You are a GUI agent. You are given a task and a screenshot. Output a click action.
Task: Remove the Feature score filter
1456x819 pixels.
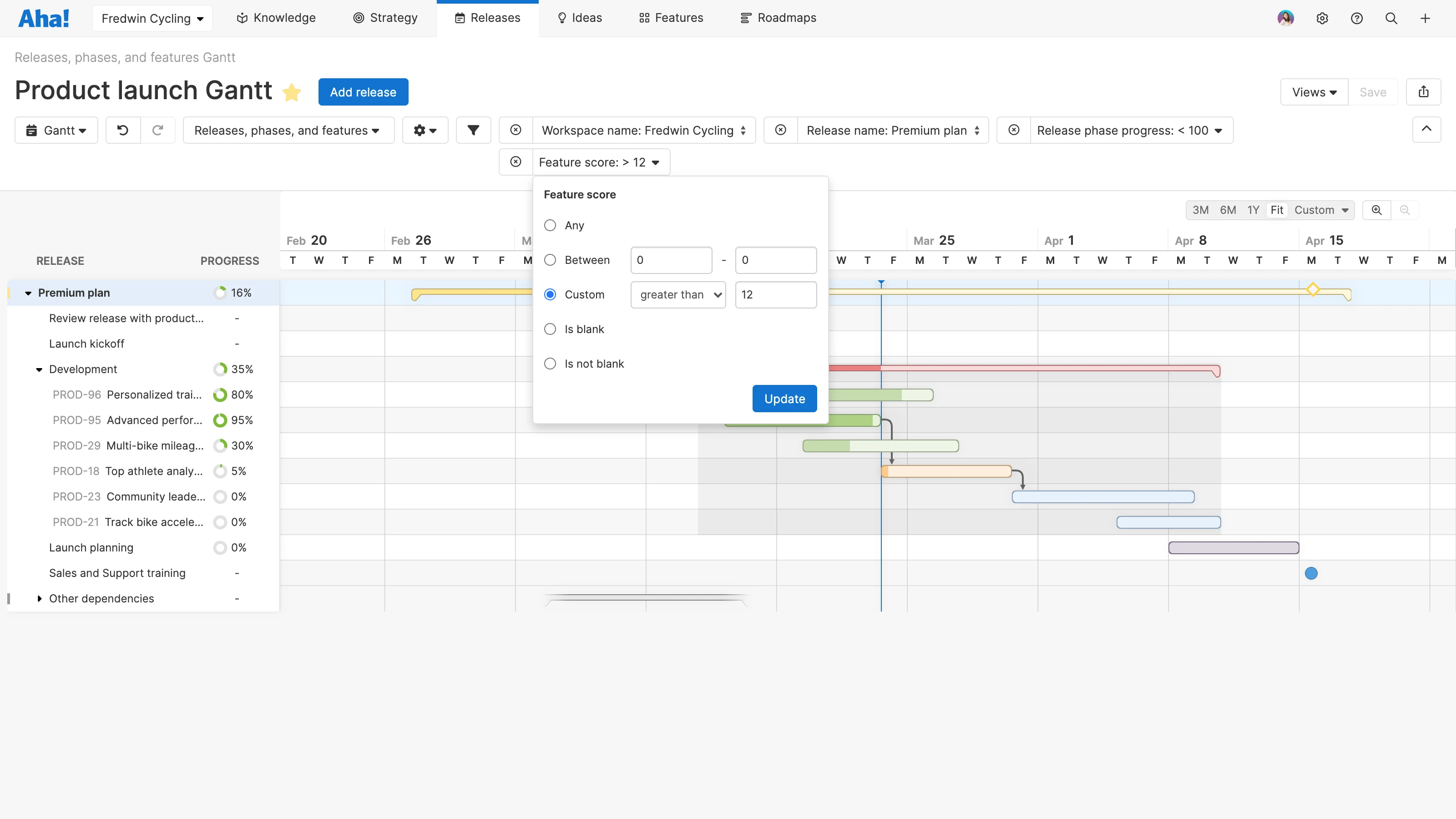pos(516,162)
